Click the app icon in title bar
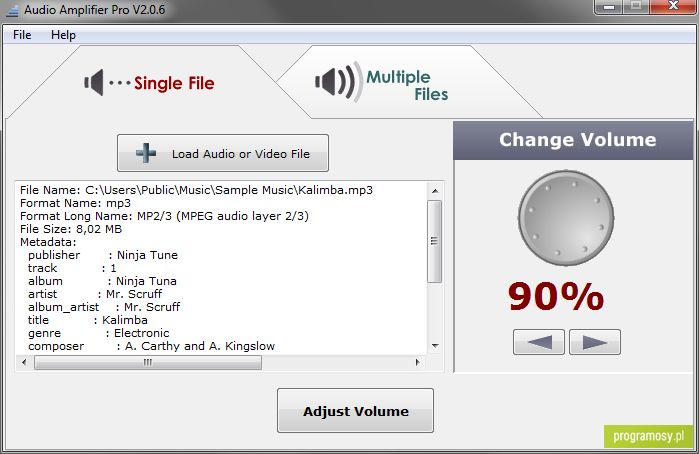 [x=12, y=11]
